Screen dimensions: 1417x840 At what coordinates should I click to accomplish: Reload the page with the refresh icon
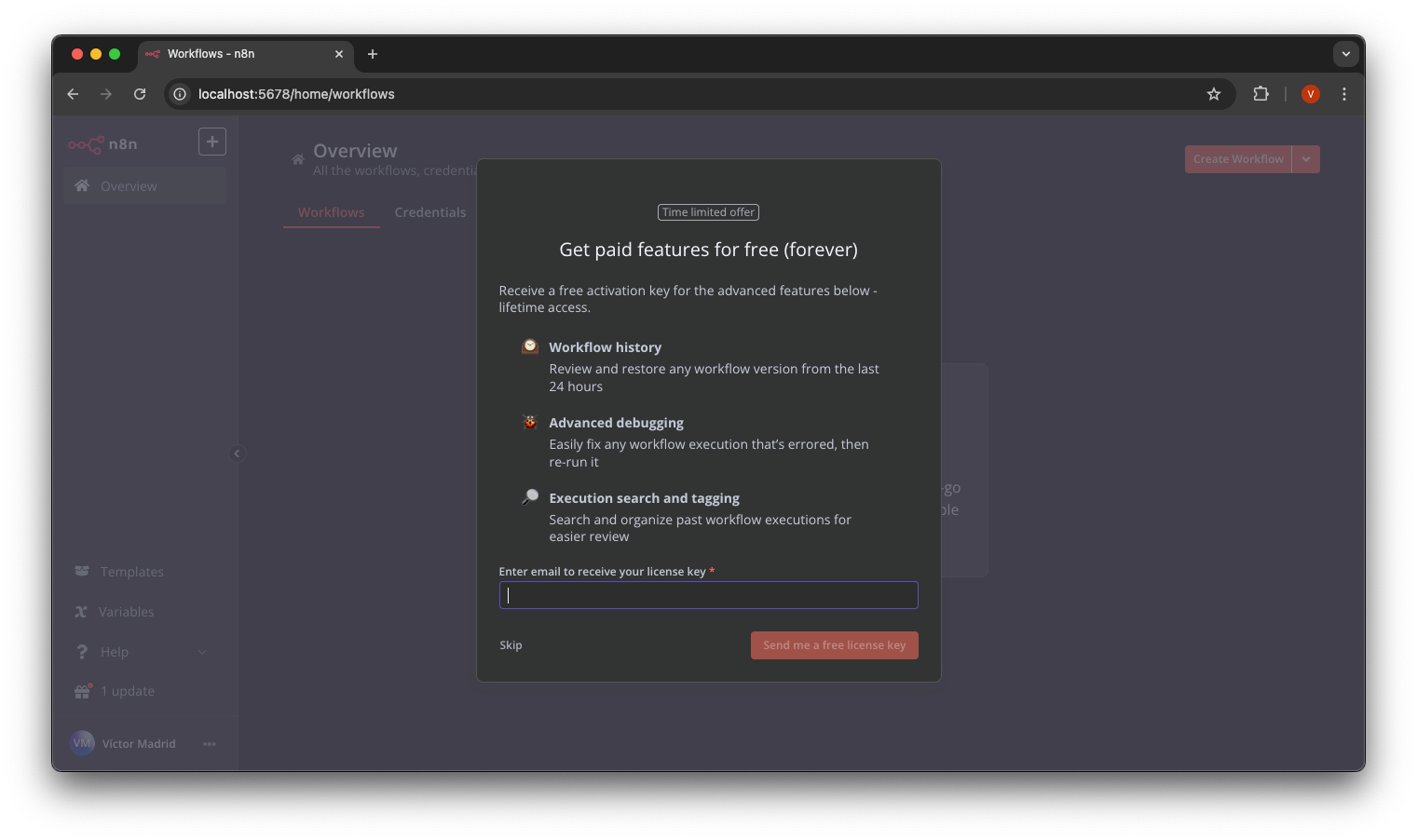pyautogui.click(x=140, y=94)
